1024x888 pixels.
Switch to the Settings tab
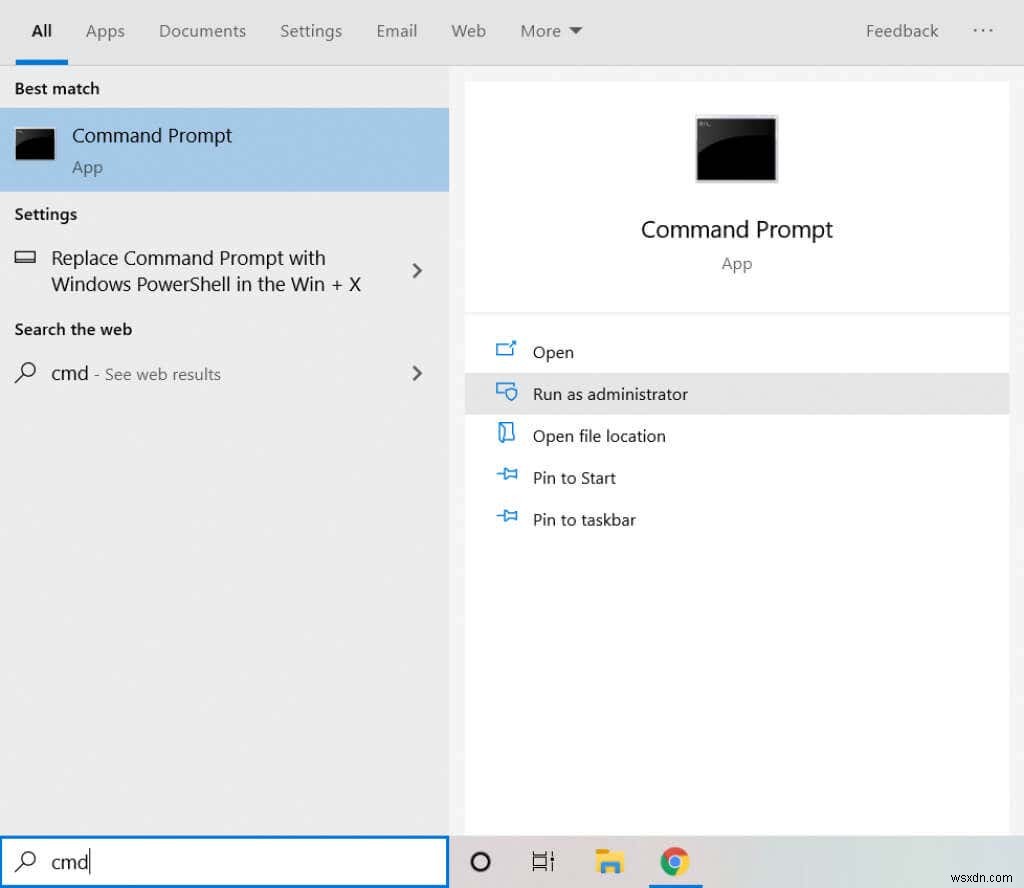click(311, 31)
